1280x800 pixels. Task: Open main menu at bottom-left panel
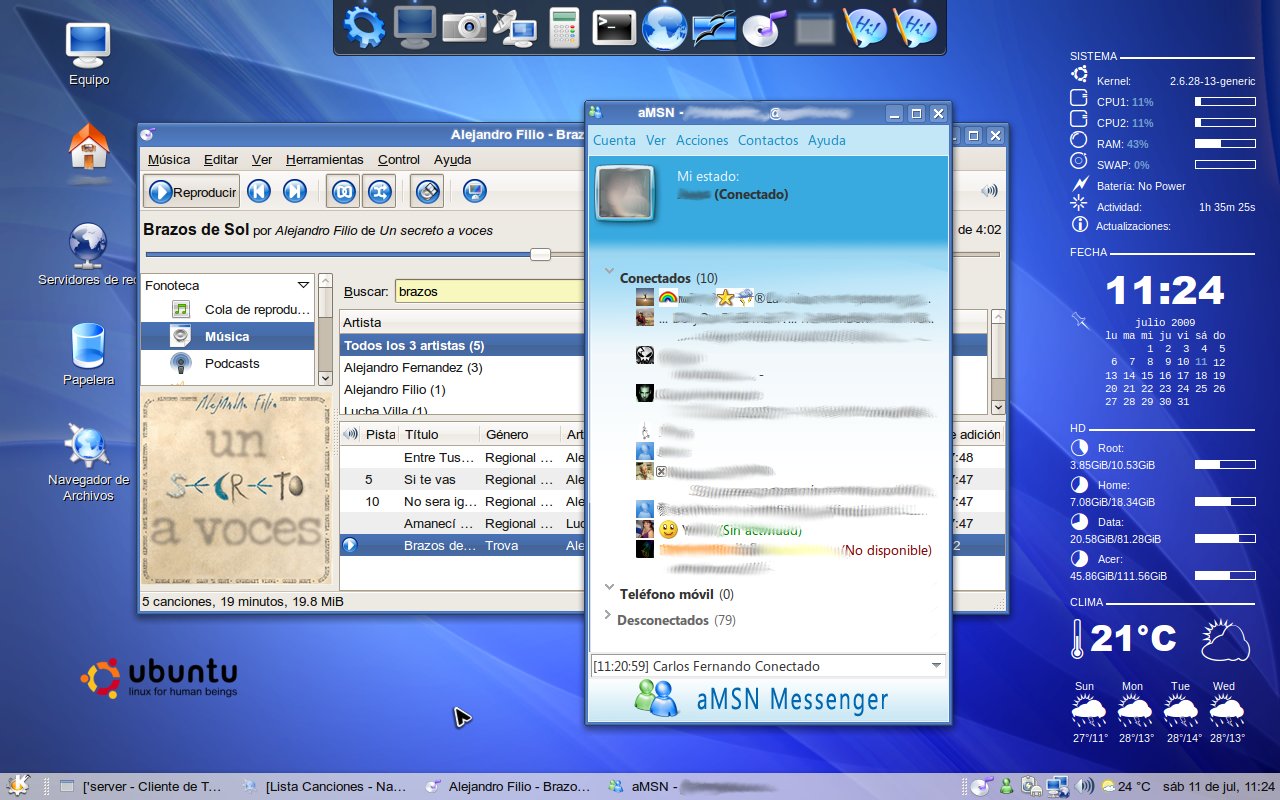pos(16,786)
